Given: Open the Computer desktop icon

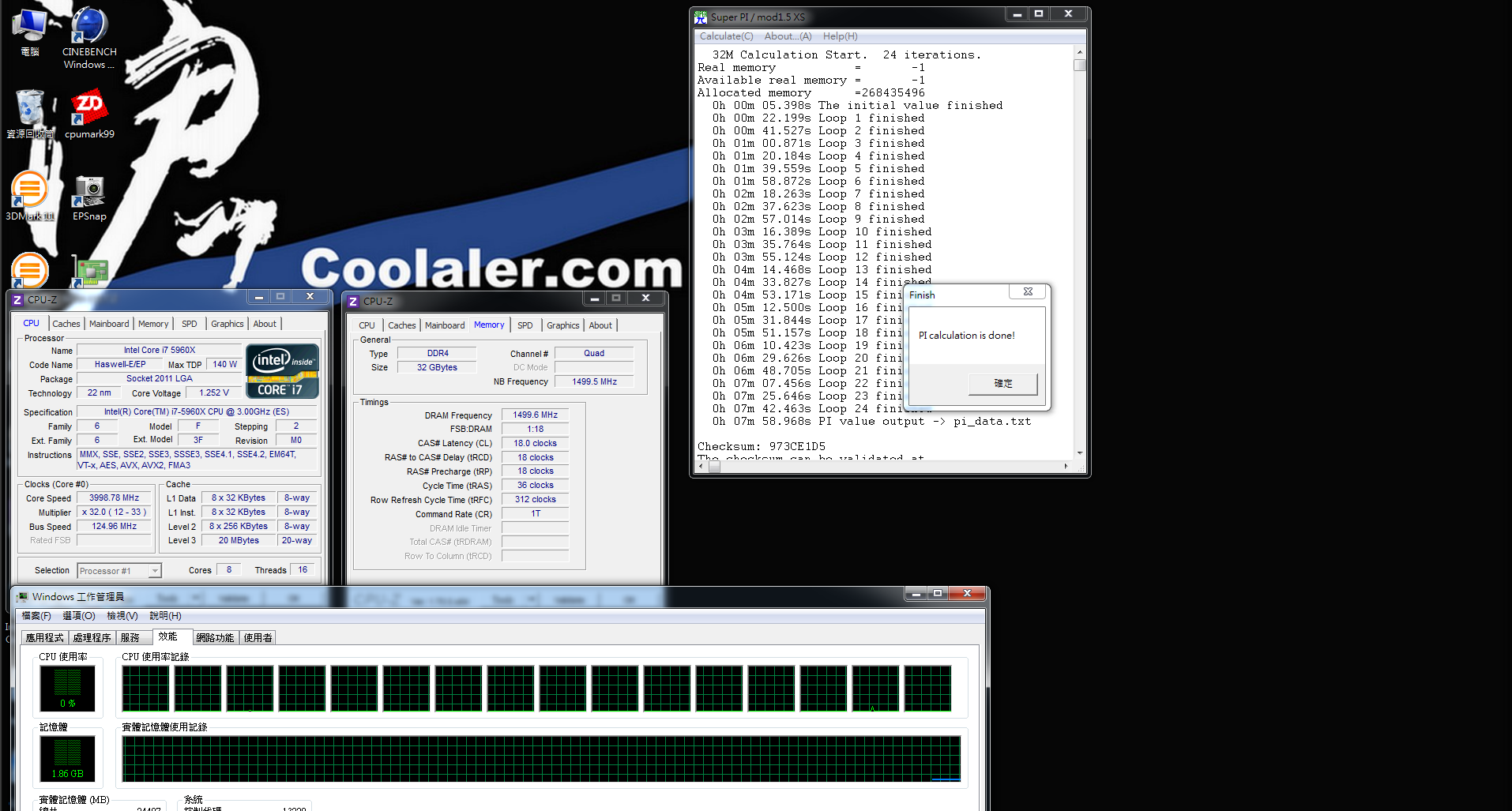Looking at the screenshot, I should [30, 32].
